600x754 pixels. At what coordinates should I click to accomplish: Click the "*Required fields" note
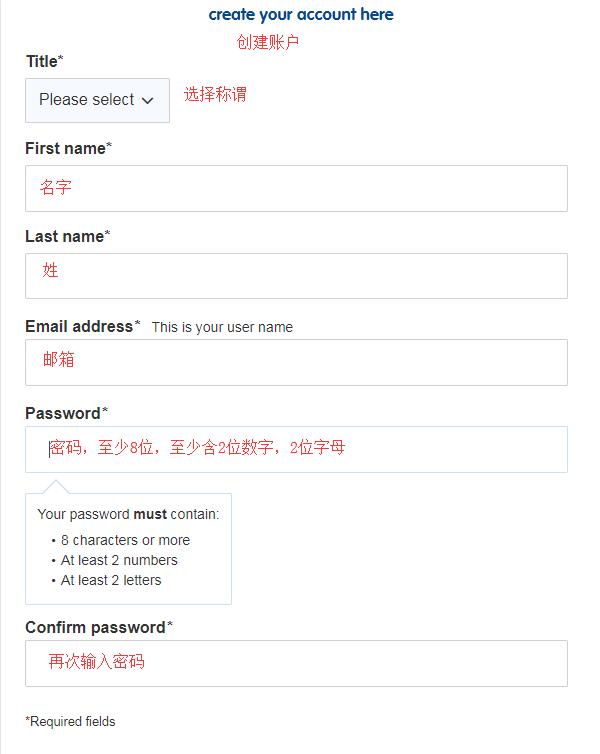point(70,721)
